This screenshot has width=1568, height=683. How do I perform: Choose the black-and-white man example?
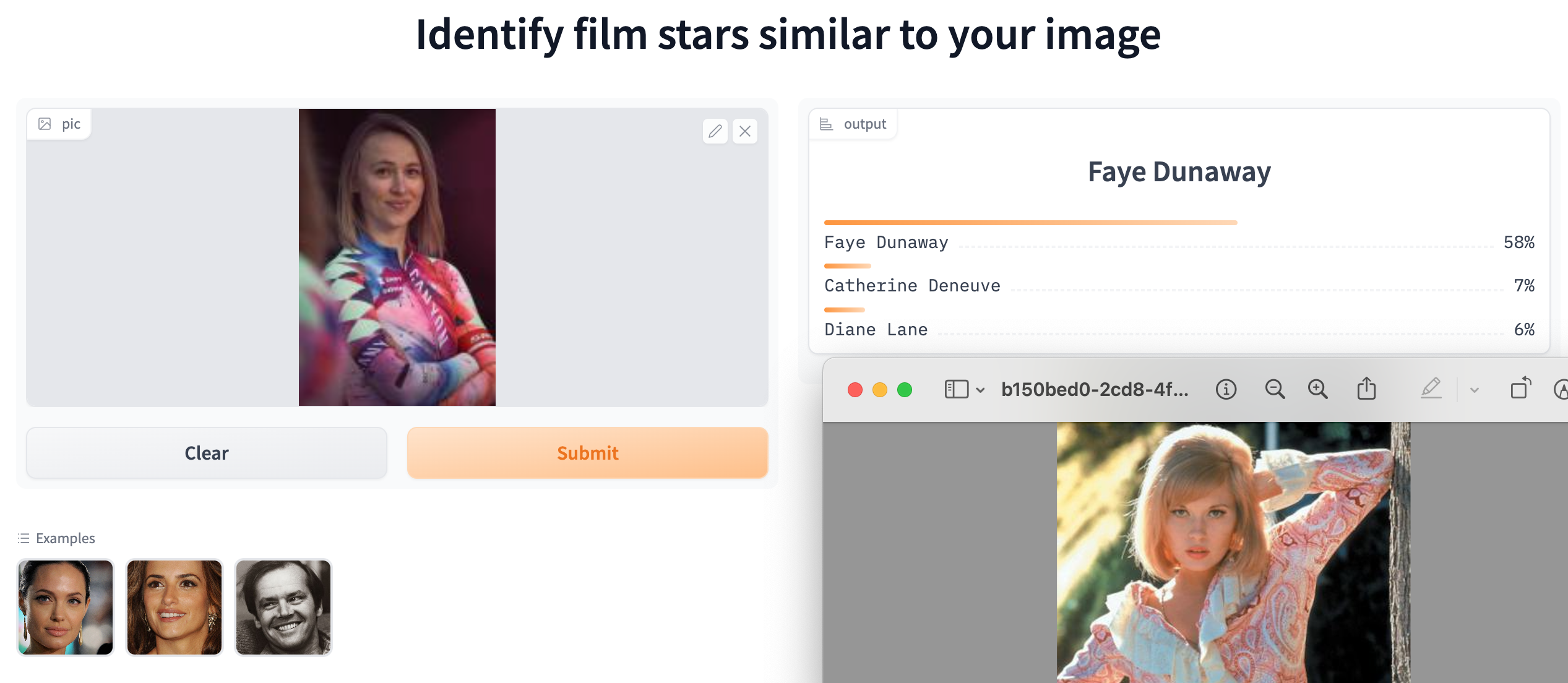tap(283, 608)
